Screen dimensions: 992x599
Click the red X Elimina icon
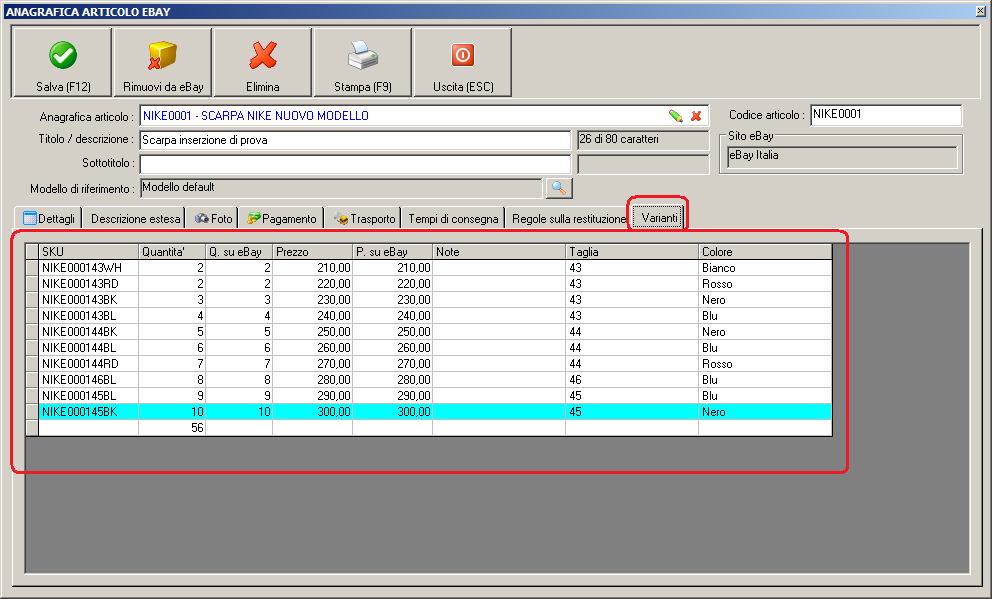263,55
